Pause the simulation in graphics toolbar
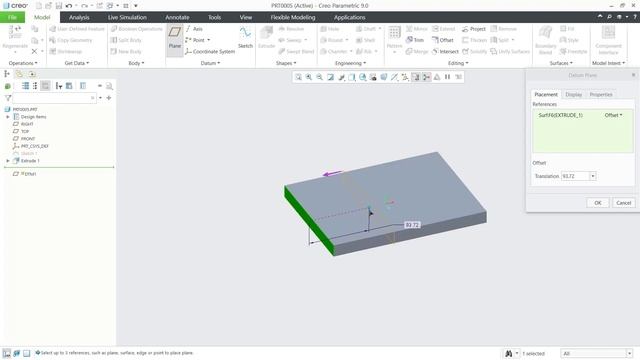640x360 pixels. tap(447, 77)
